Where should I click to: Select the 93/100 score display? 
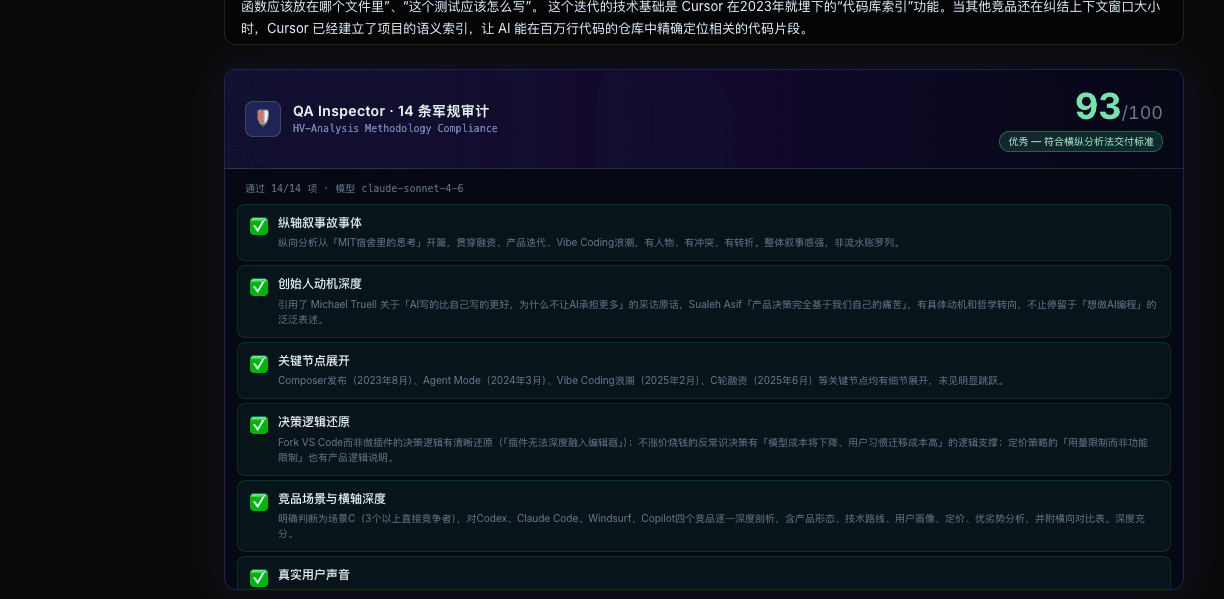click(x=1118, y=106)
